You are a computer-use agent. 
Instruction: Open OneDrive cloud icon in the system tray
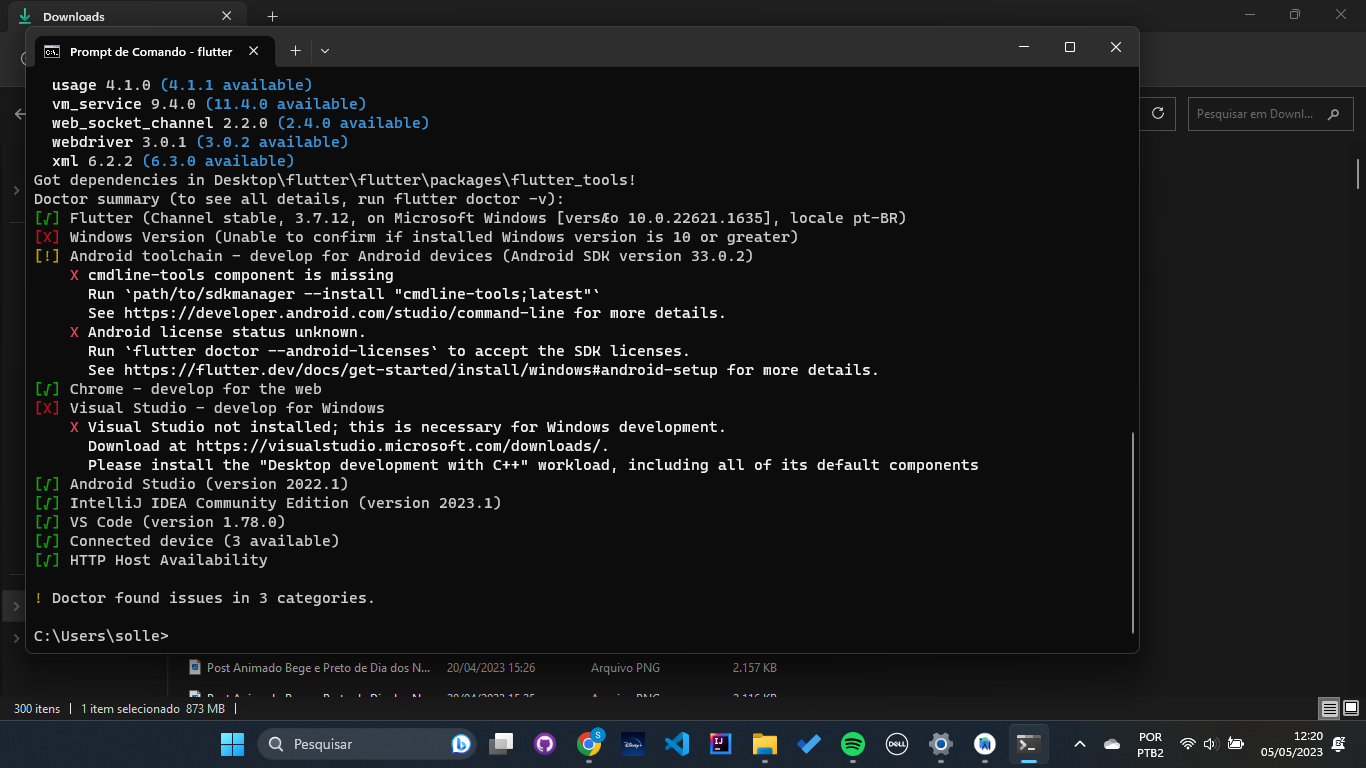click(1112, 744)
